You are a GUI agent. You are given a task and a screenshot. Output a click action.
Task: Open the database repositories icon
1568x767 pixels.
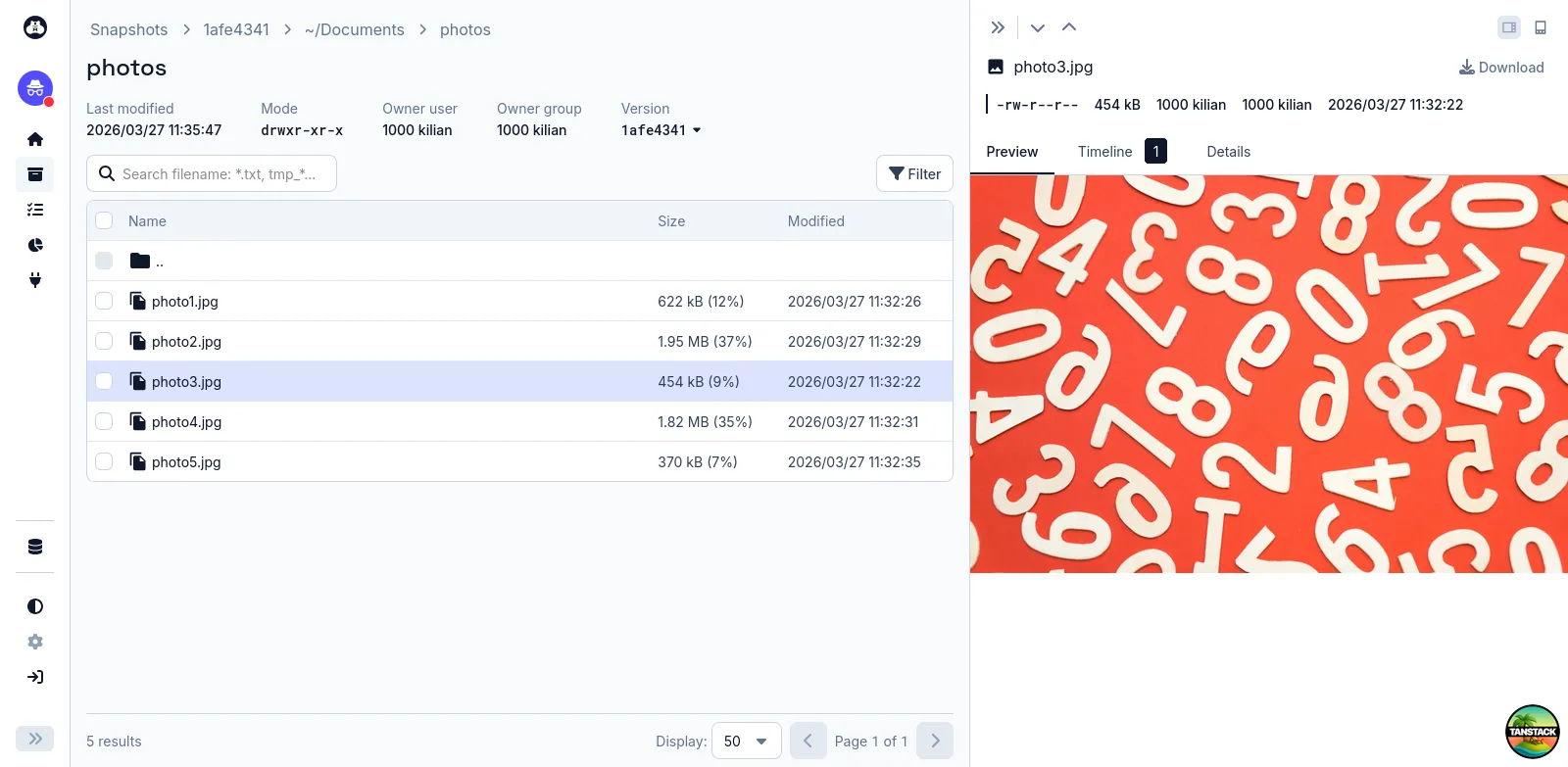tap(35, 547)
